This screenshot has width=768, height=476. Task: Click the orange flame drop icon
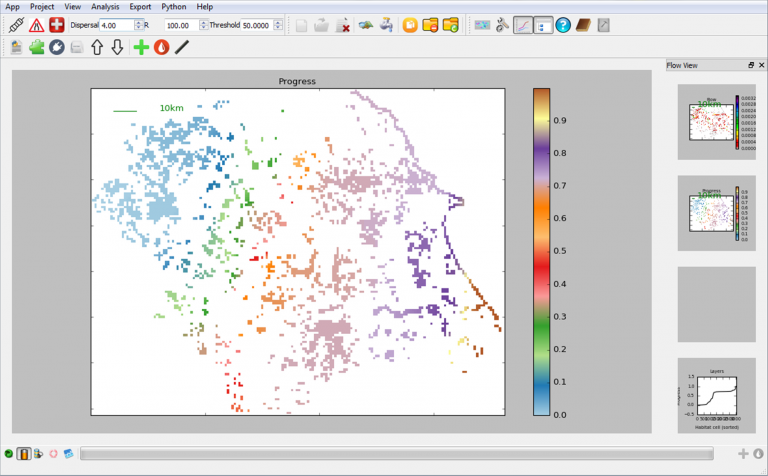pos(161,47)
